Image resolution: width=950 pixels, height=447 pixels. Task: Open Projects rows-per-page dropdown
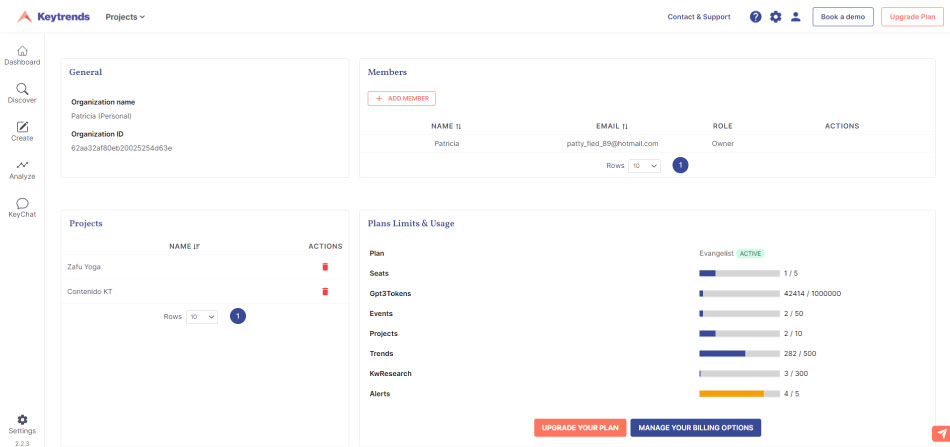(x=202, y=317)
